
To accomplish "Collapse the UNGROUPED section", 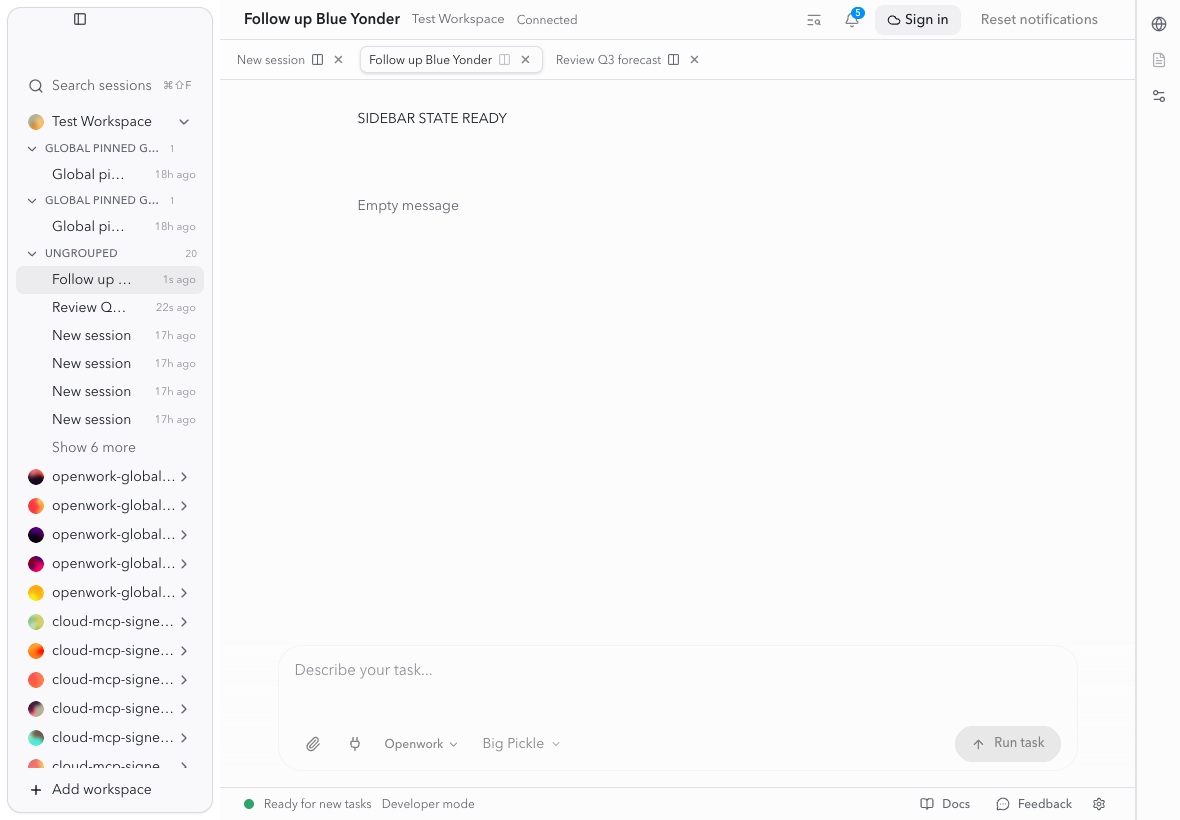I will point(32,254).
